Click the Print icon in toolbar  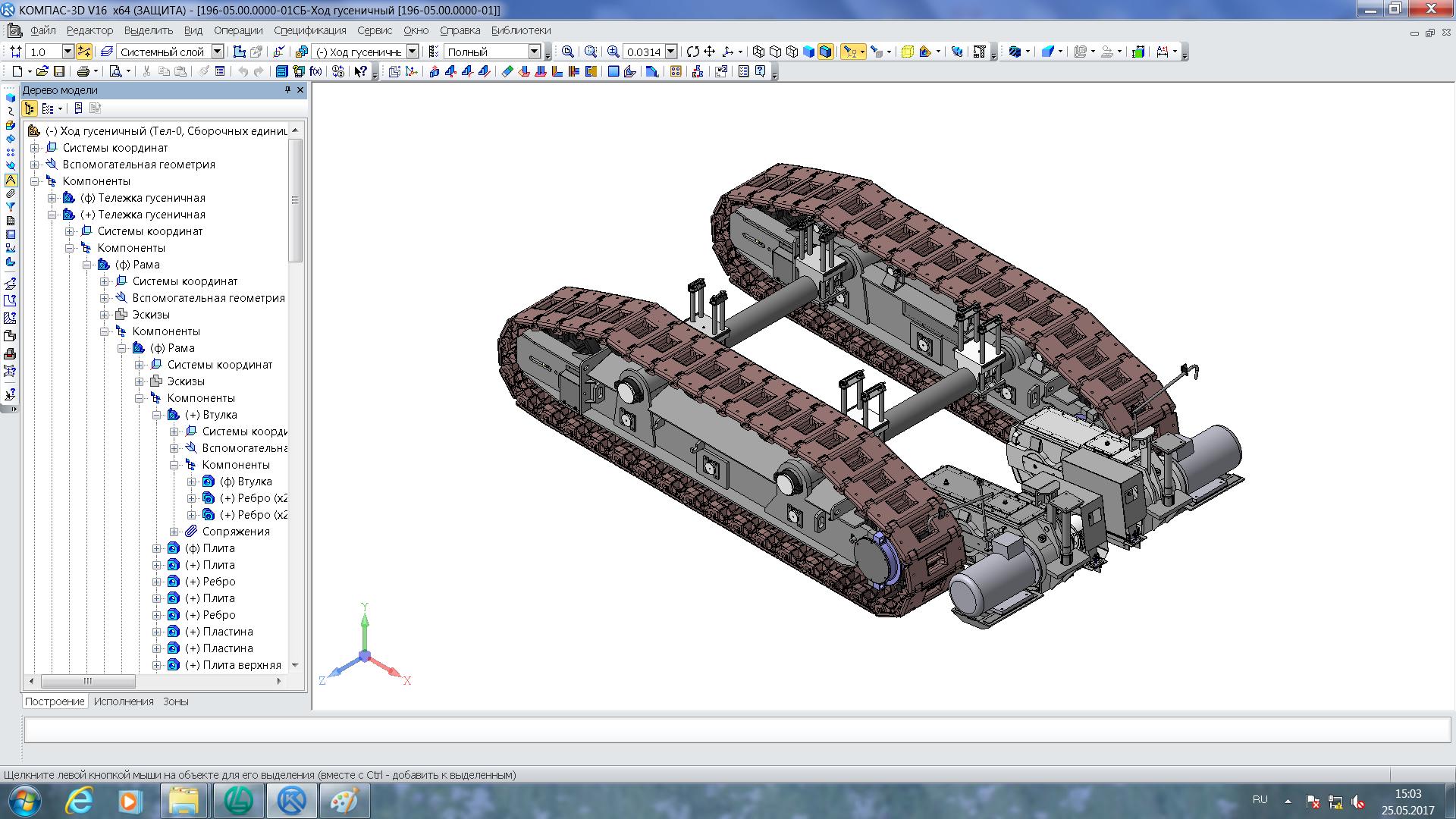pyautogui.click(x=83, y=71)
